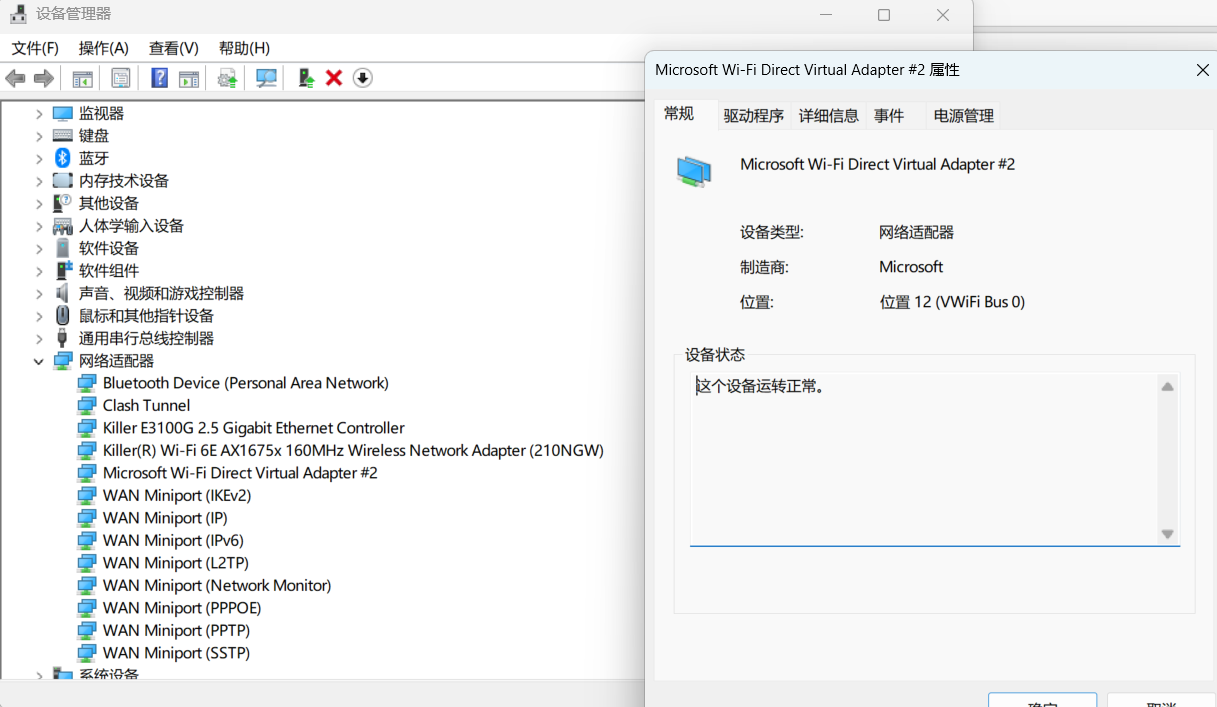This screenshot has height=707, width=1217.
Task: Select WAN Miniport (IKEv2) in the tree
Action: (x=177, y=496)
